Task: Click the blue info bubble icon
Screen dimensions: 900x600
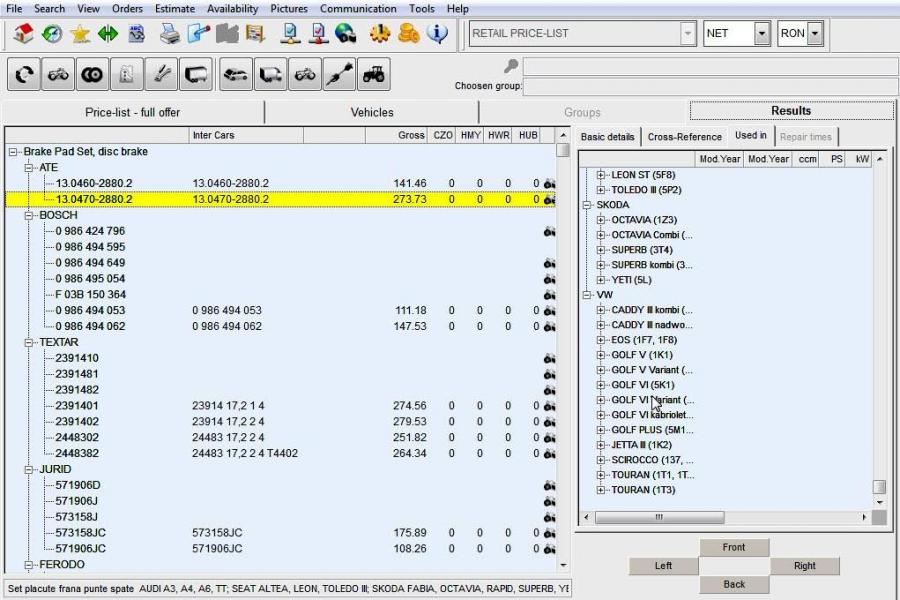Action: [x=437, y=34]
